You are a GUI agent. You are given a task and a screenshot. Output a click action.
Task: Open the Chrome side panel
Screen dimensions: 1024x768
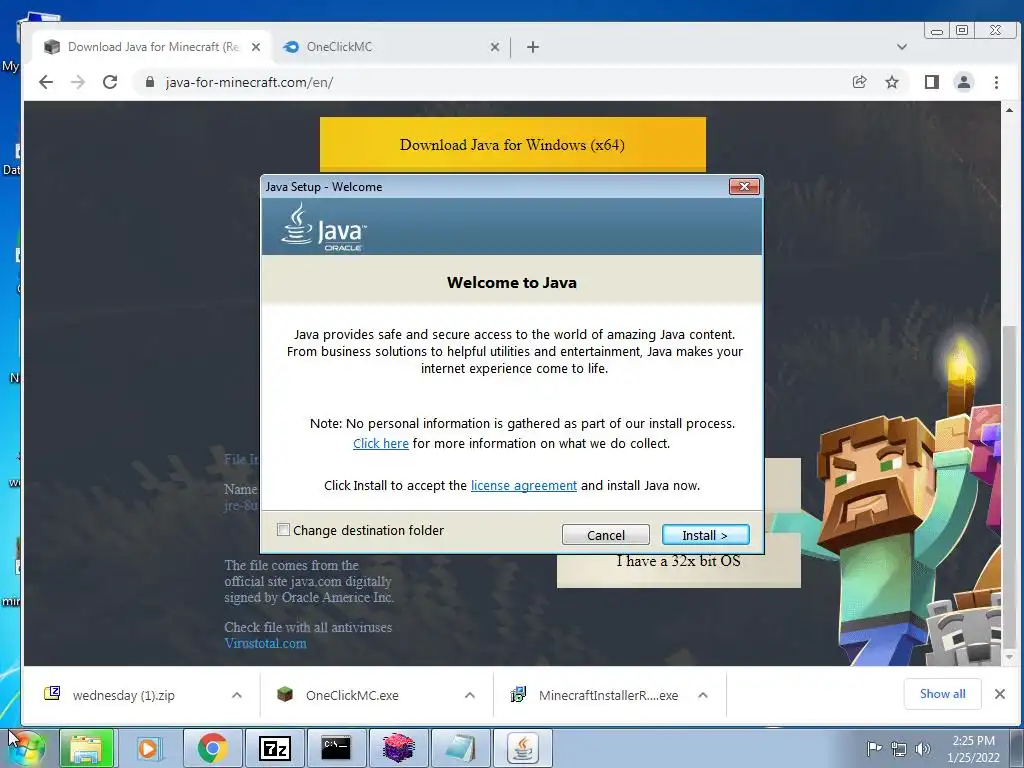[932, 82]
